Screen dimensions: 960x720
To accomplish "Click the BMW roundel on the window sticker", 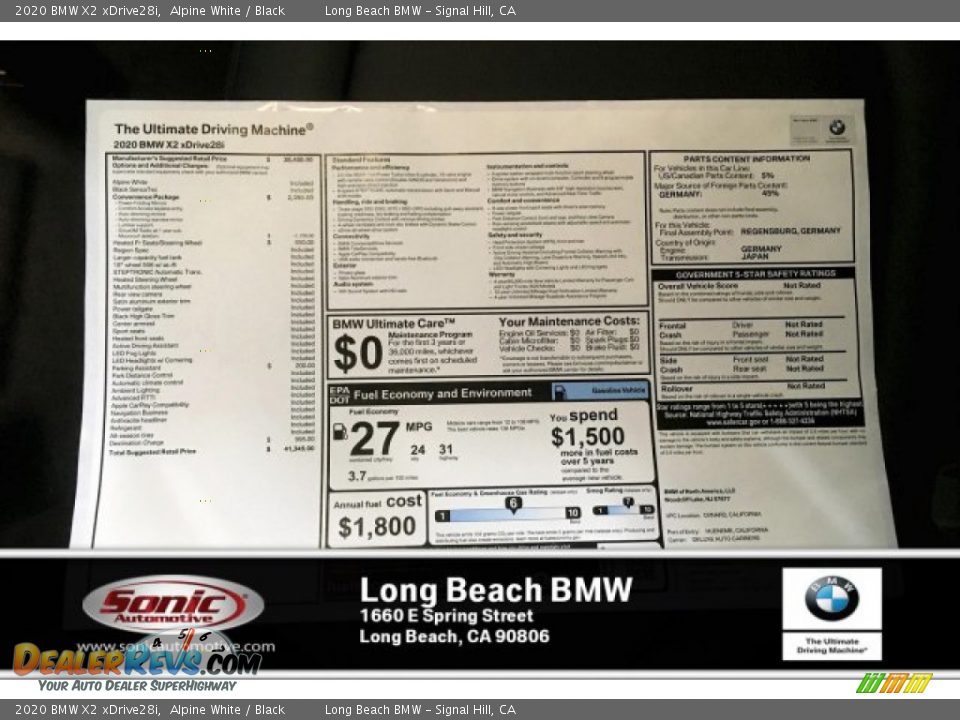I will [837, 127].
